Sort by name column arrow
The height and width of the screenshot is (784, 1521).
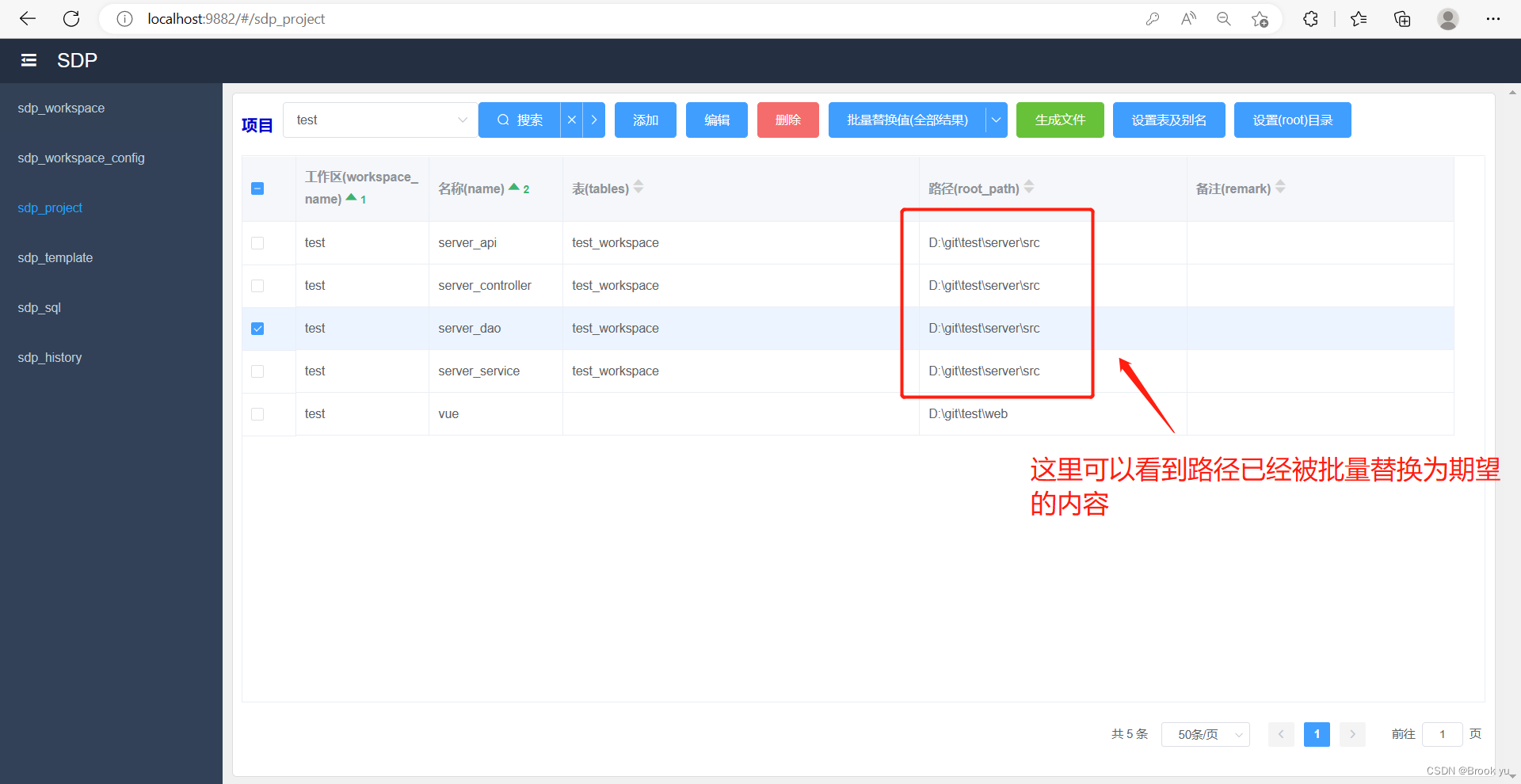click(x=514, y=187)
